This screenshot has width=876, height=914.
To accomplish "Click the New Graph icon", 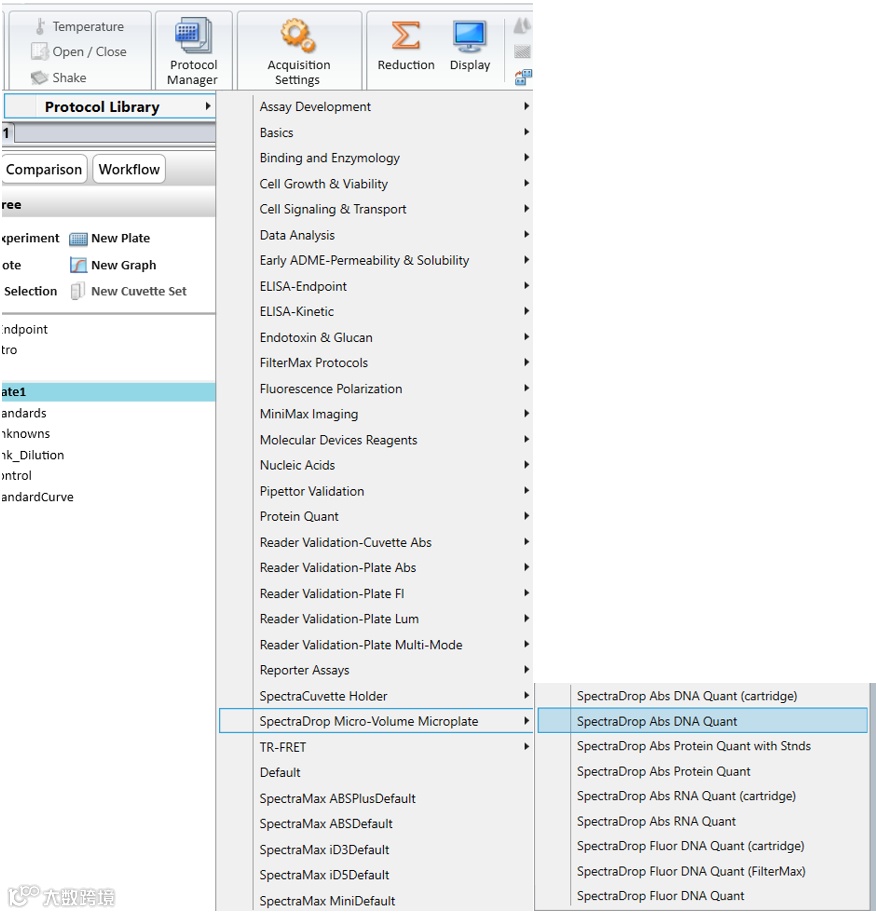I will 78,265.
